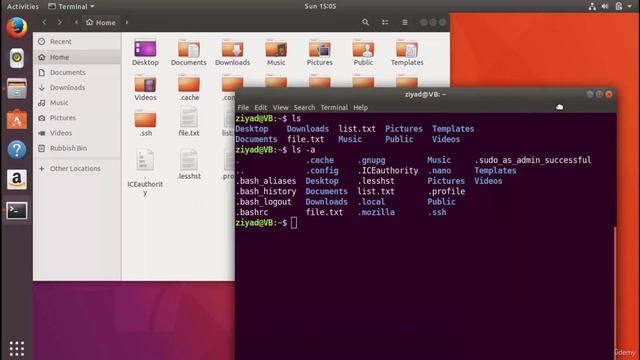Open the Files app in the dock
This screenshot has height=360, width=640.
pyautogui.click(x=17, y=89)
